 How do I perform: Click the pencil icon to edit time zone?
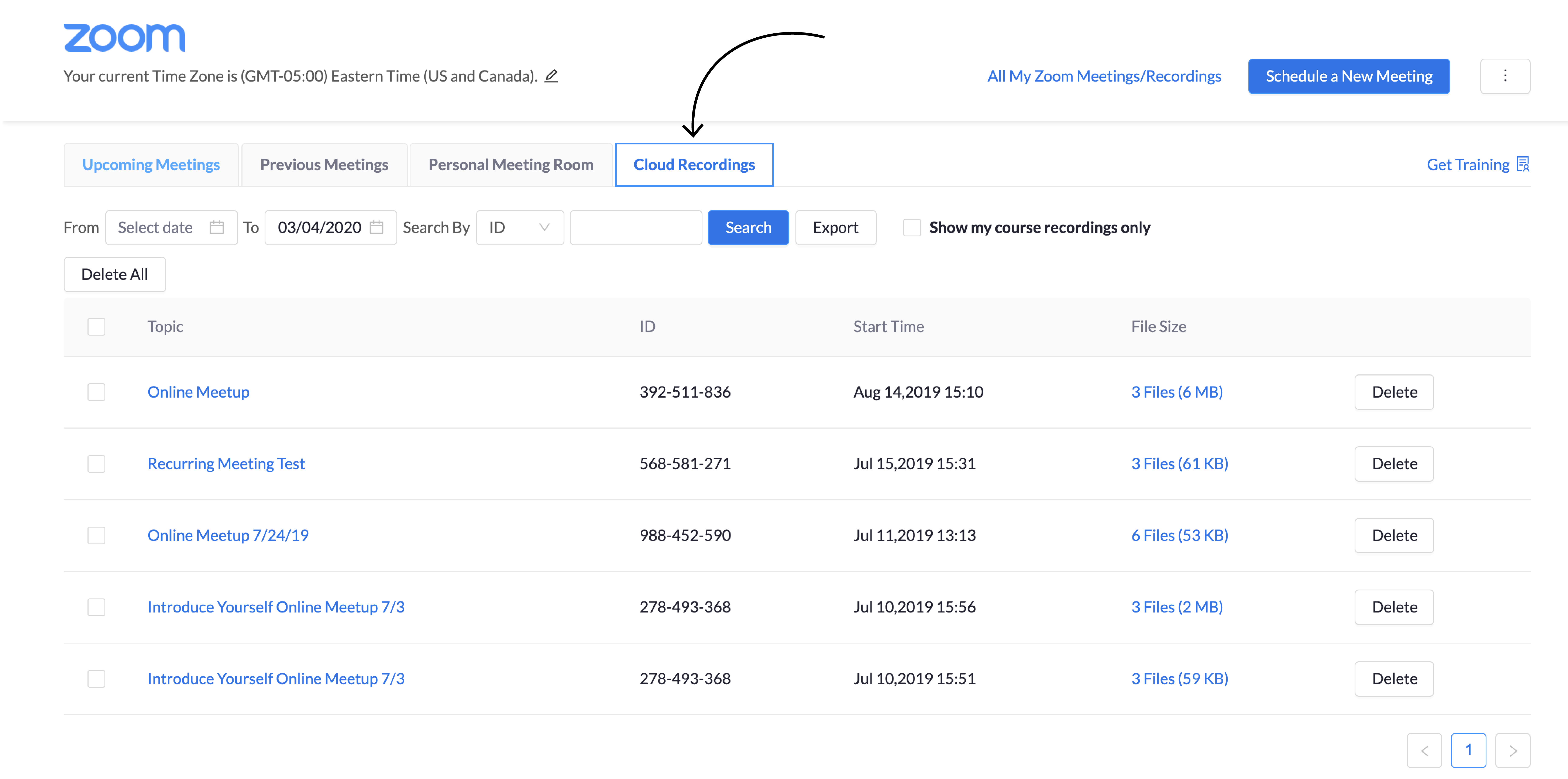[x=551, y=76]
